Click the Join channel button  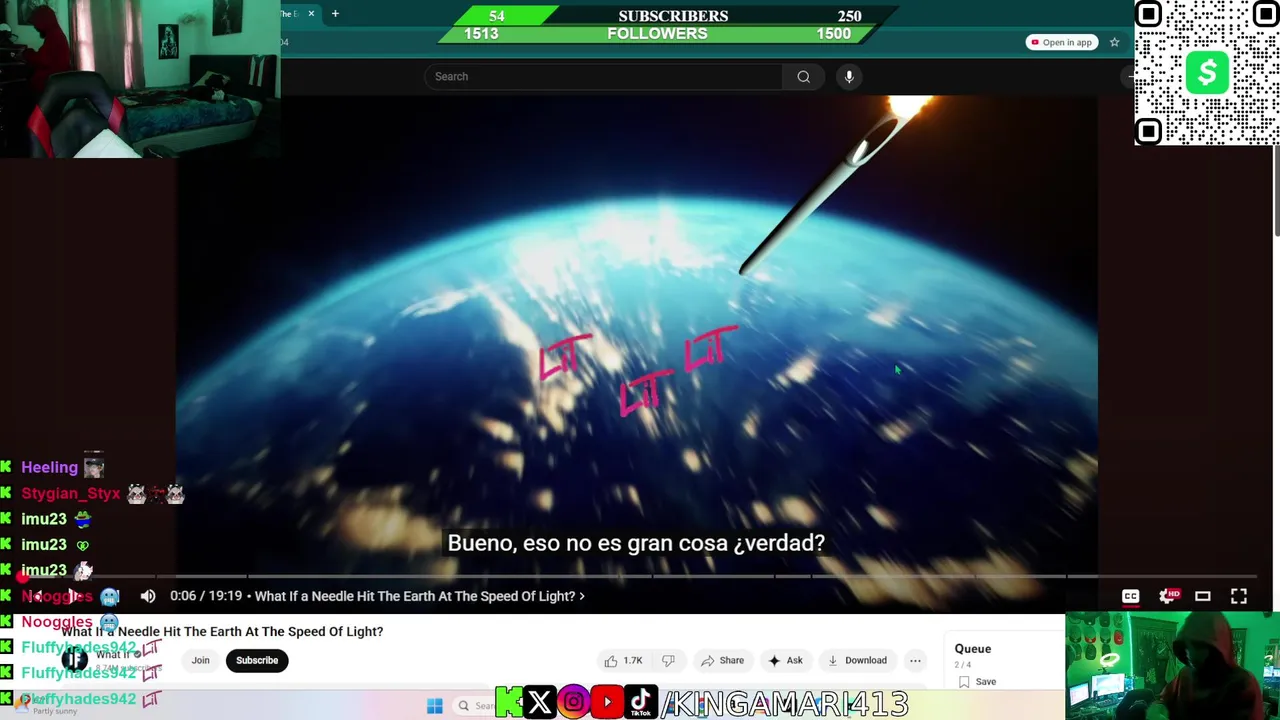point(200,660)
